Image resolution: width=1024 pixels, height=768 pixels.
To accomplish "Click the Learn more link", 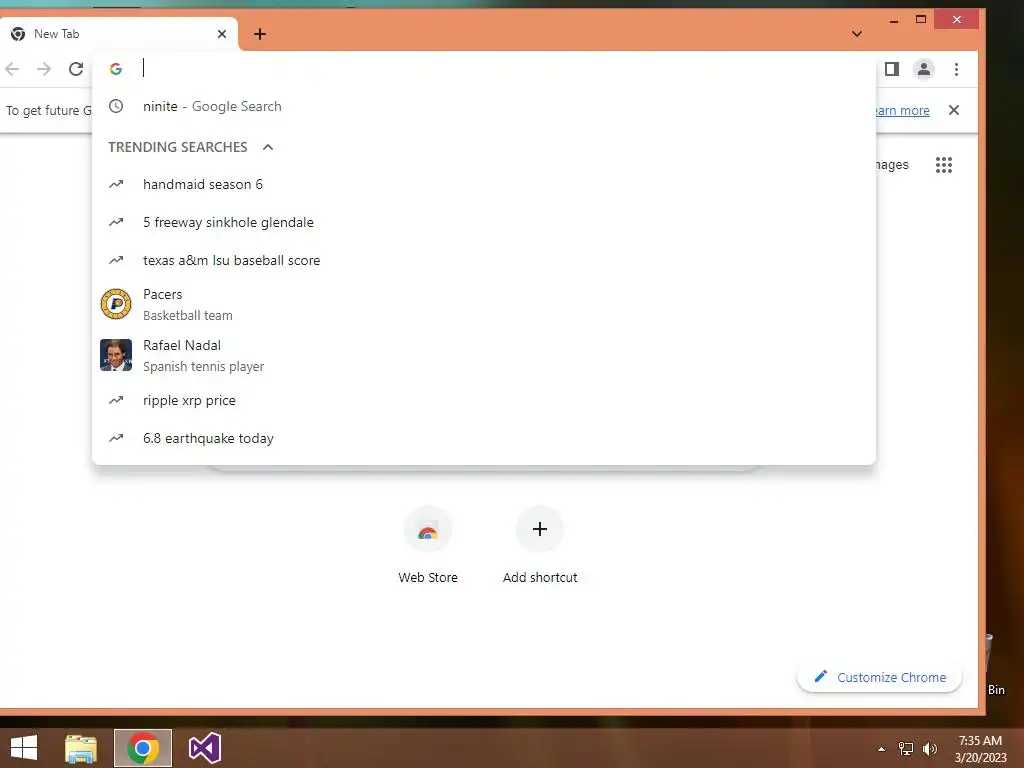I will pyautogui.click(x=902, y=110).
